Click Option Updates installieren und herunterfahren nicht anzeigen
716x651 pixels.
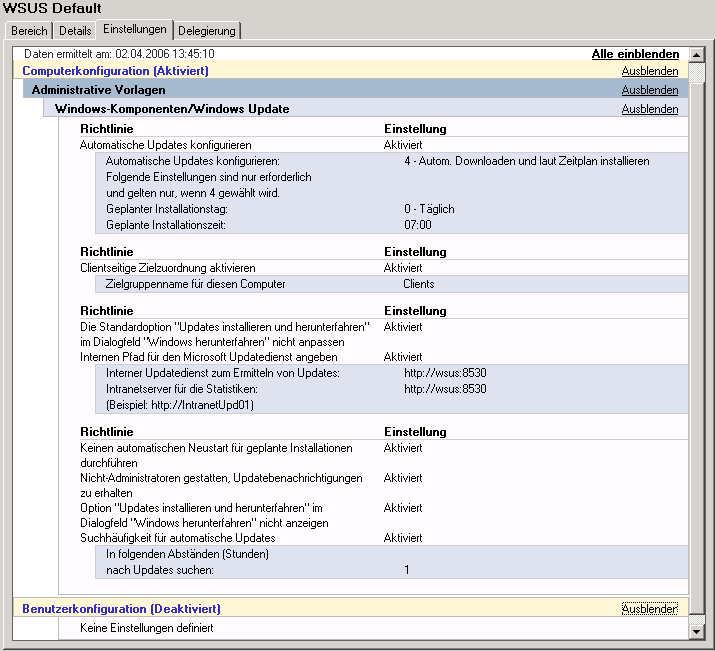[205, 515]
